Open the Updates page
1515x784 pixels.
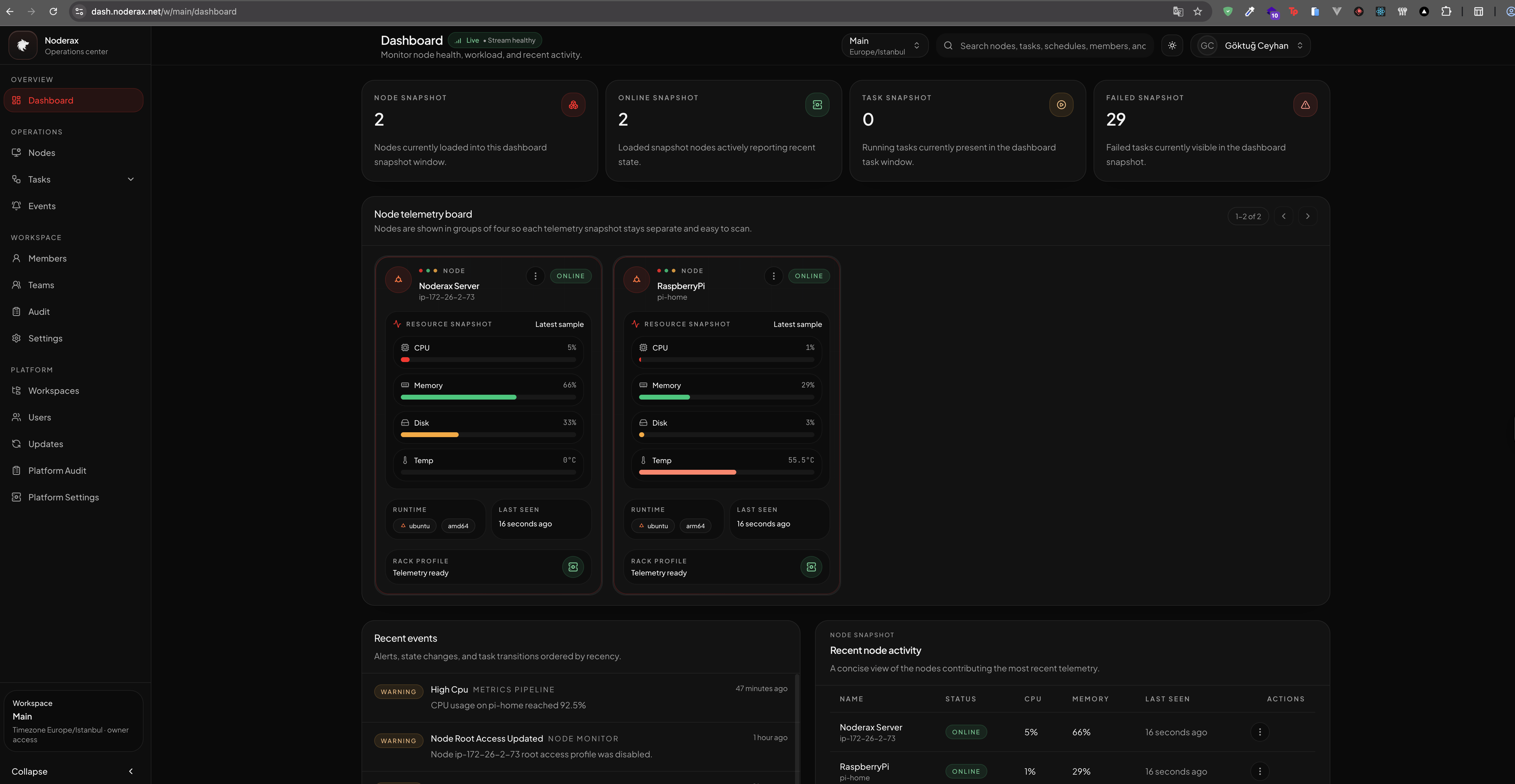(73, 444)
